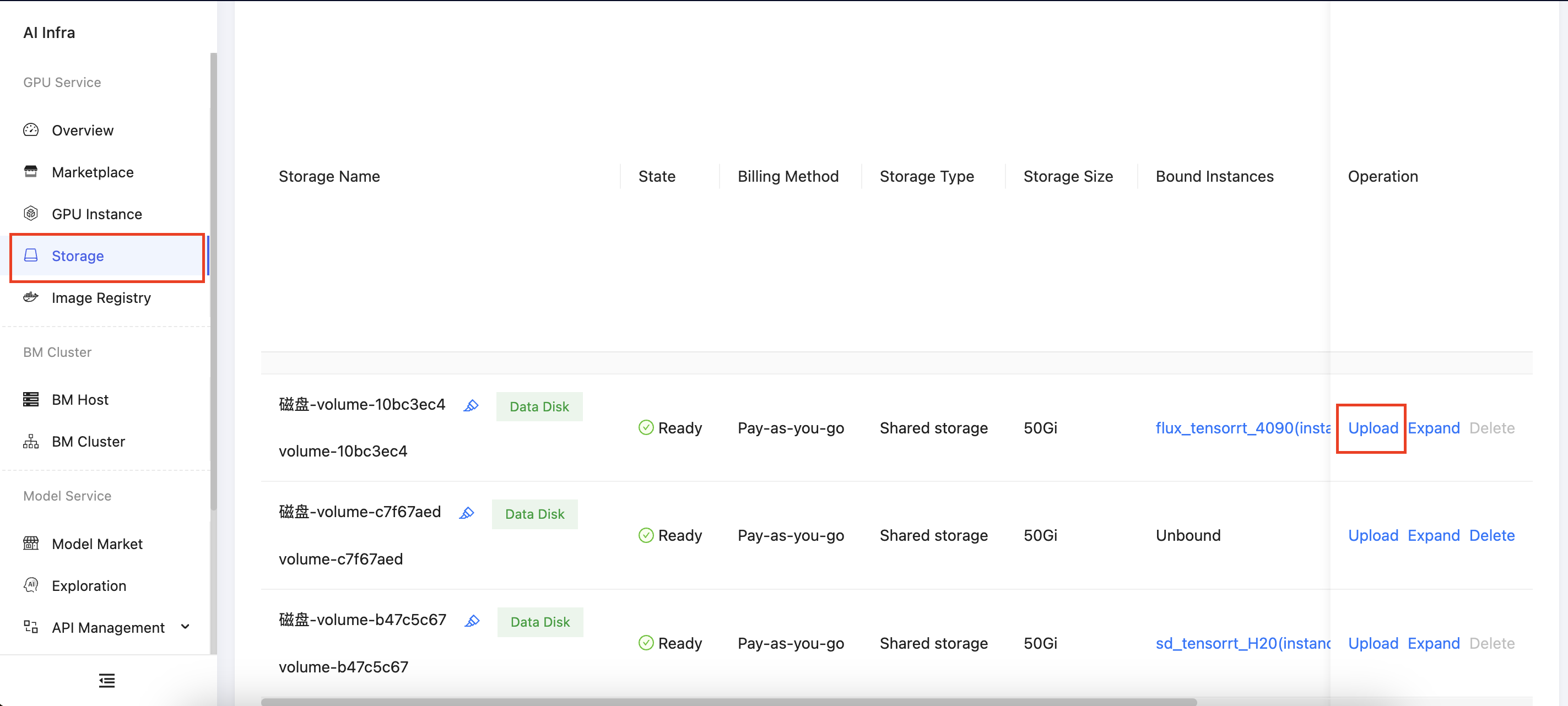Image resolution: width=1568 pixels, height=706 pixels.
Task: Click Ready status of volume-b47c5c67
Action: click(670, 643)
